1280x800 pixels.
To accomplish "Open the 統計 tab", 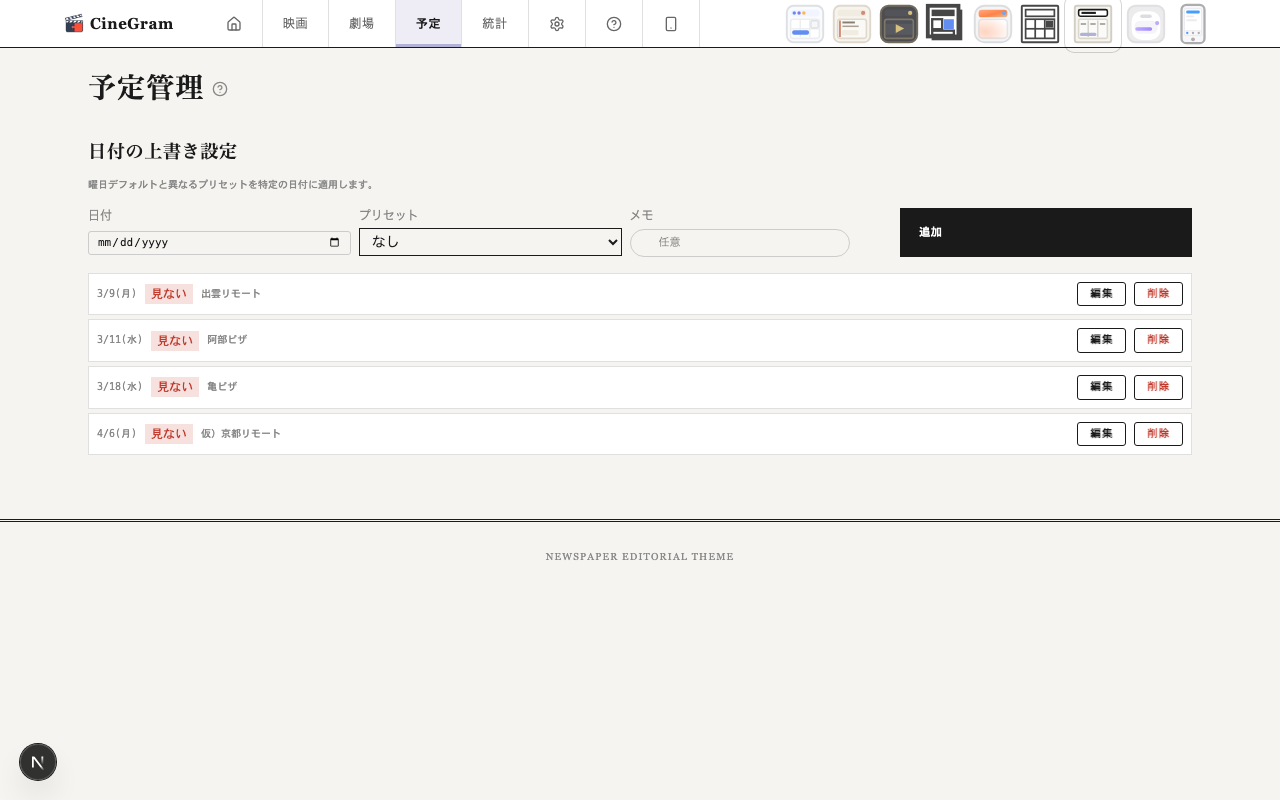I will 495,24.
